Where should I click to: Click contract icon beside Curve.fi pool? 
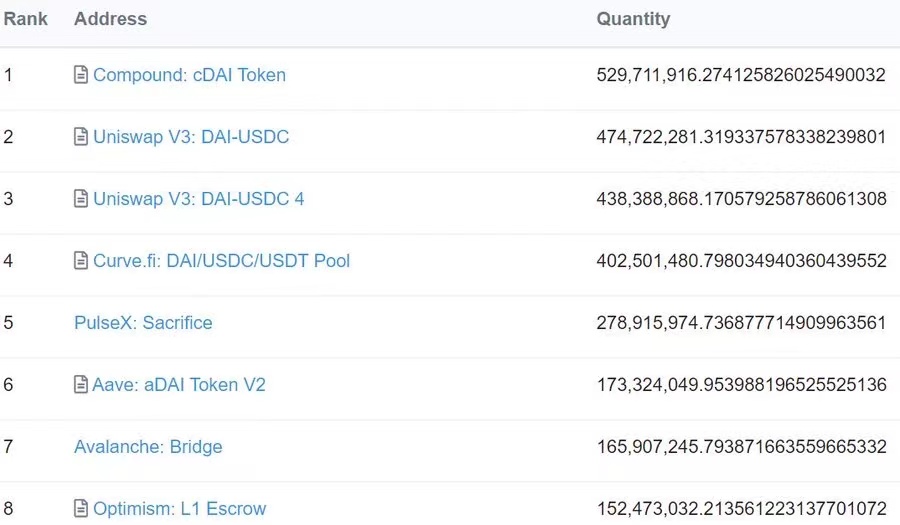(81, 261)
